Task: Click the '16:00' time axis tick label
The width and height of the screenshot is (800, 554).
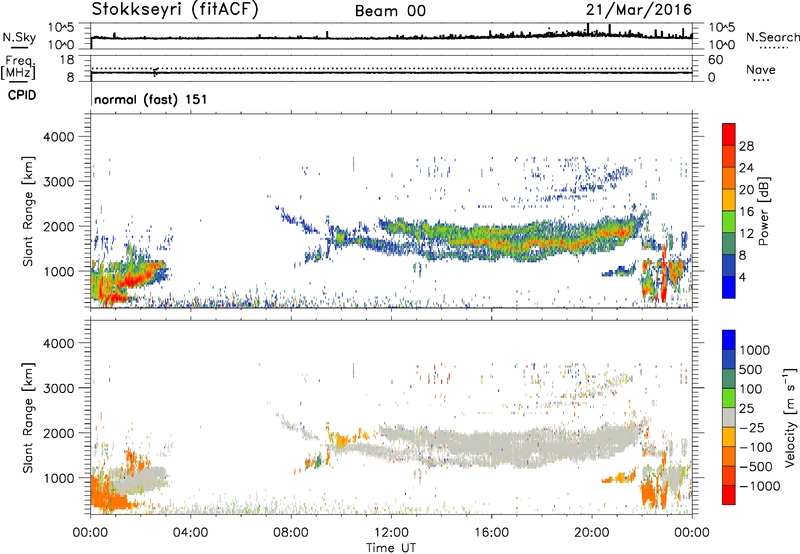Action: pos(491,533)
